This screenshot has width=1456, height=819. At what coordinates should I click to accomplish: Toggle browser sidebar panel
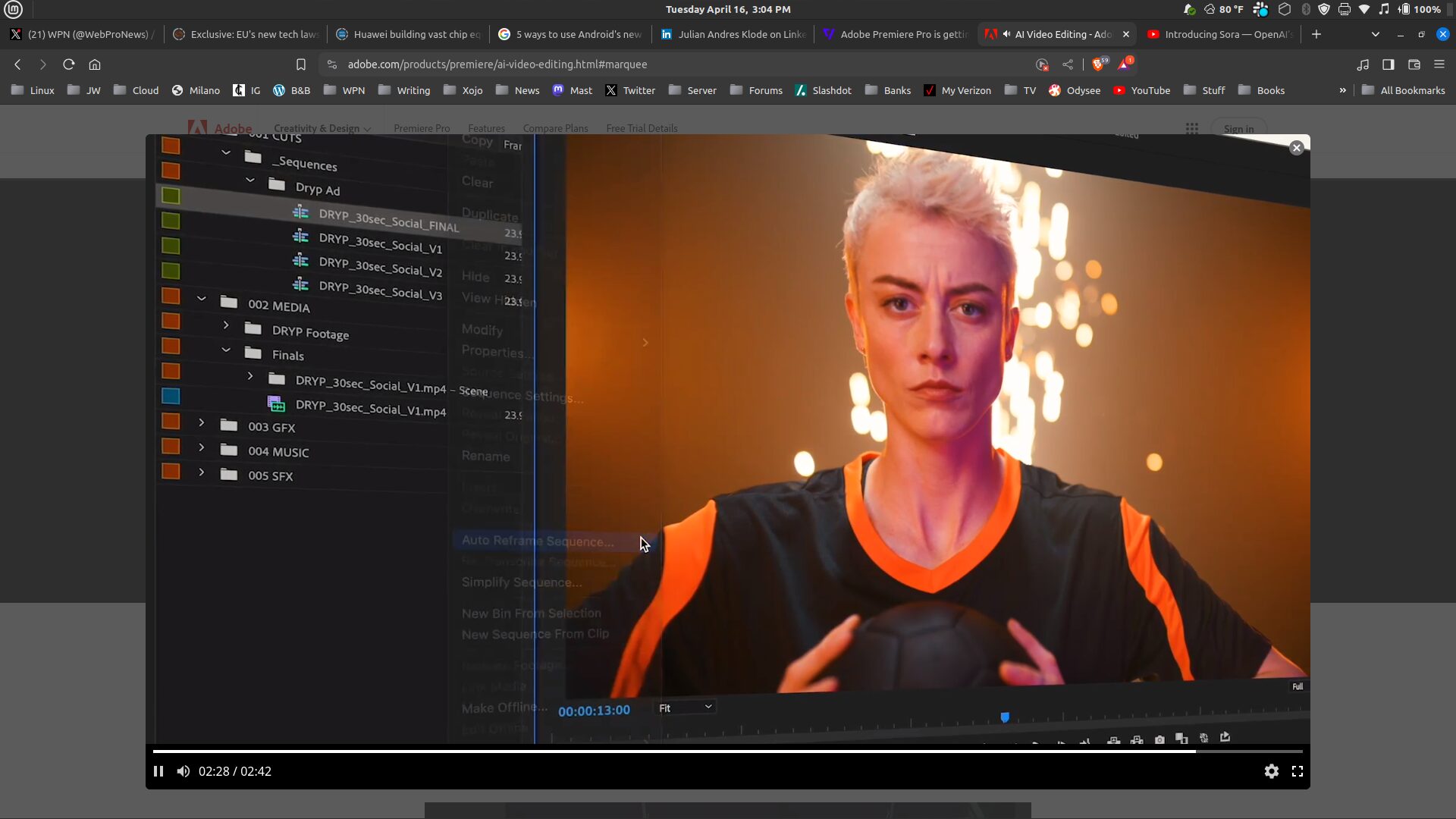tap(1389, 64)
